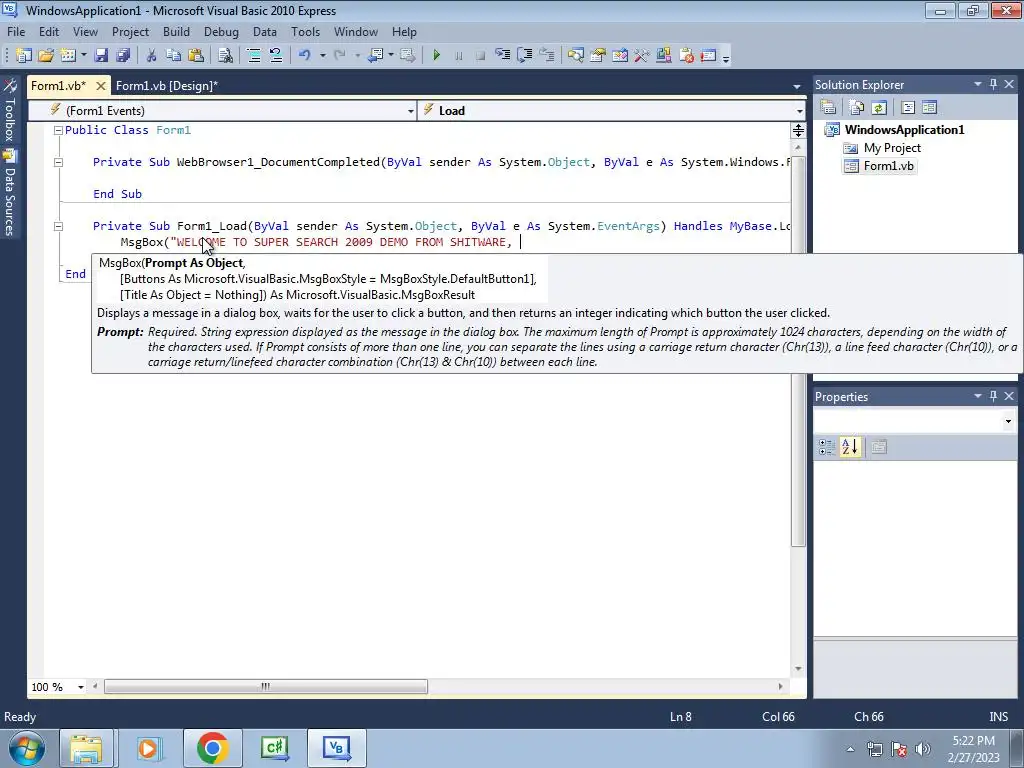Image resolution: width=1024 pixels, height=768 pixels.
Task: Click the Save All toolbar icon
Action: (123, 56)
